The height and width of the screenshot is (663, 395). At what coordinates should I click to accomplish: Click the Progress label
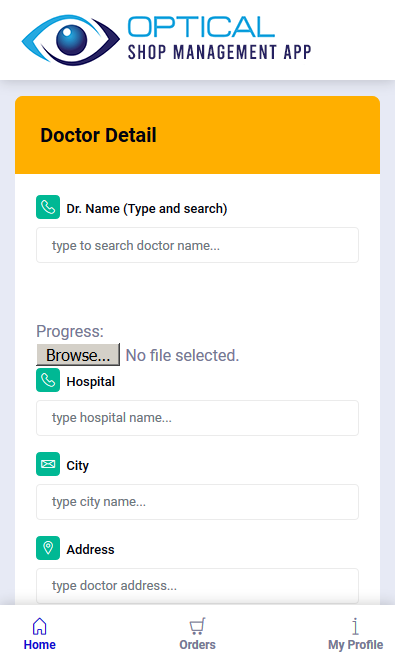pos(70,332)
